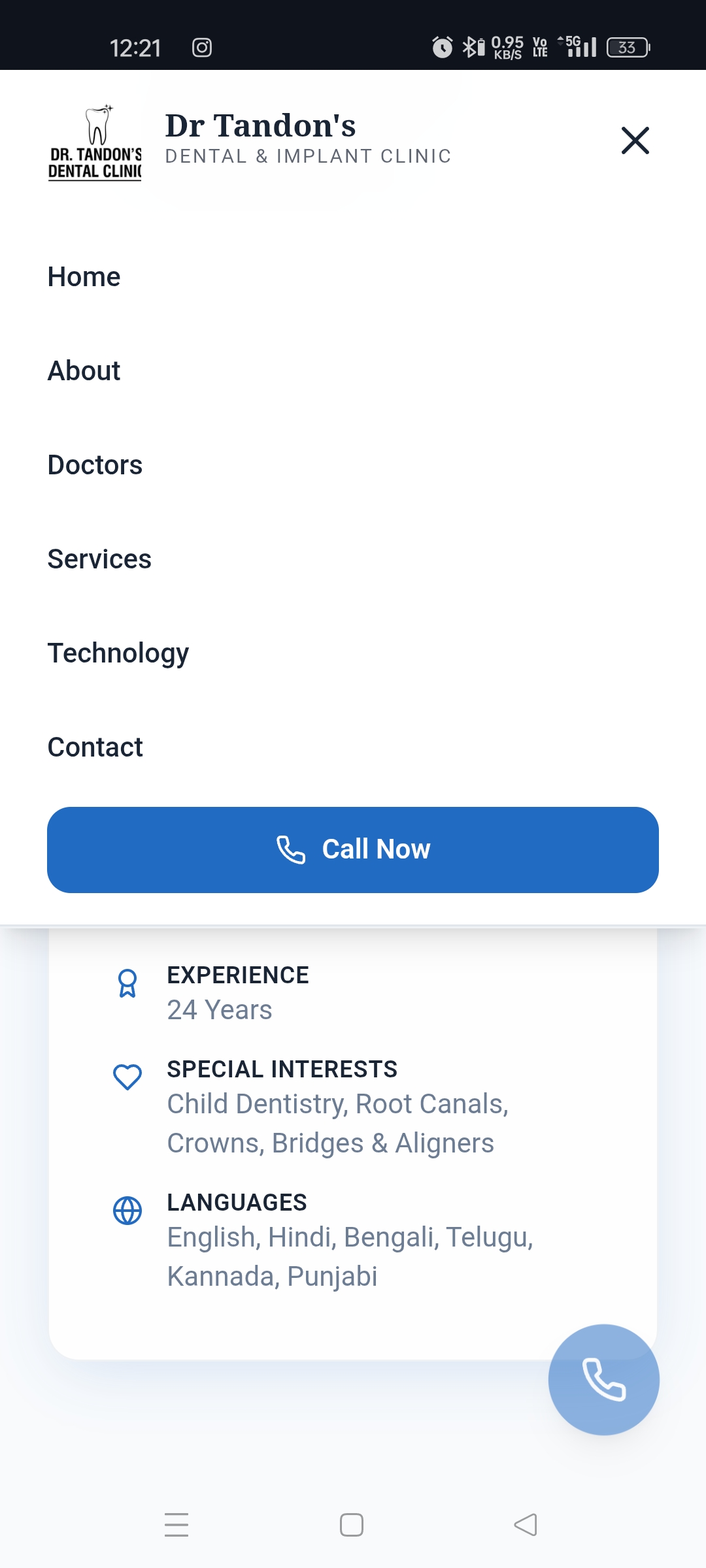Navigate to the Technology section

click(x=118, y=653)
